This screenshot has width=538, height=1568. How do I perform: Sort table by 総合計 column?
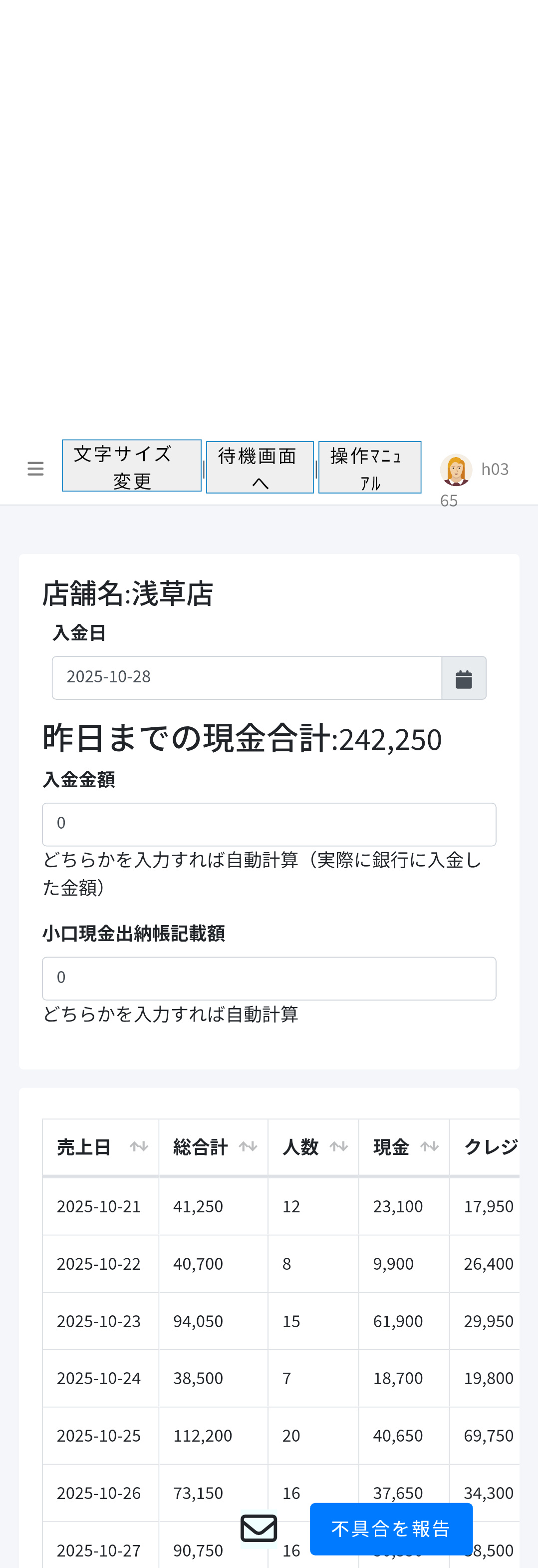click(213, 1147)
